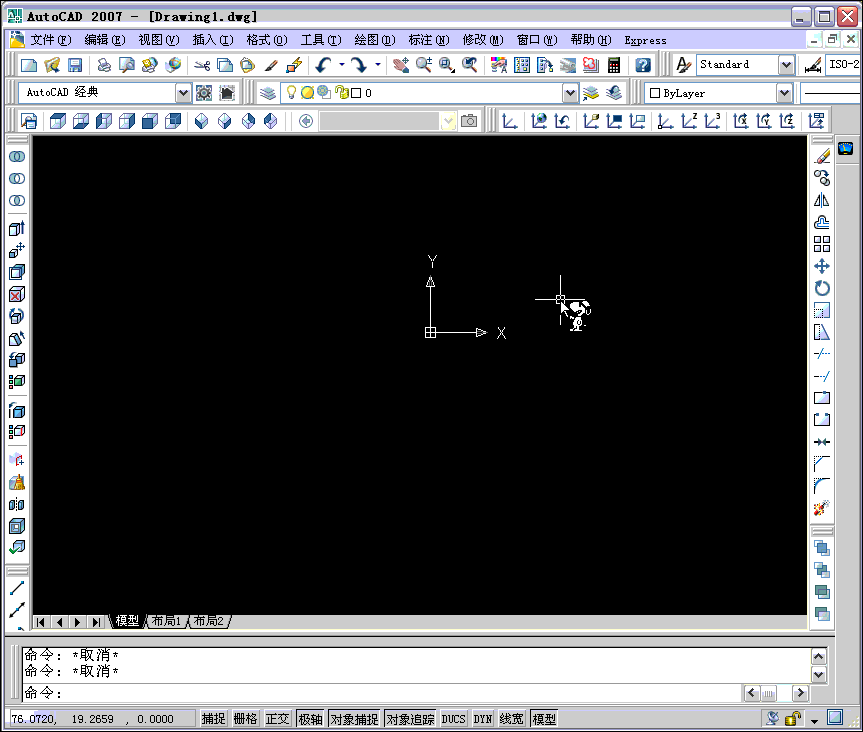
Task: Expand the view toolbar named views dropdown
Action: pos(449,121)
